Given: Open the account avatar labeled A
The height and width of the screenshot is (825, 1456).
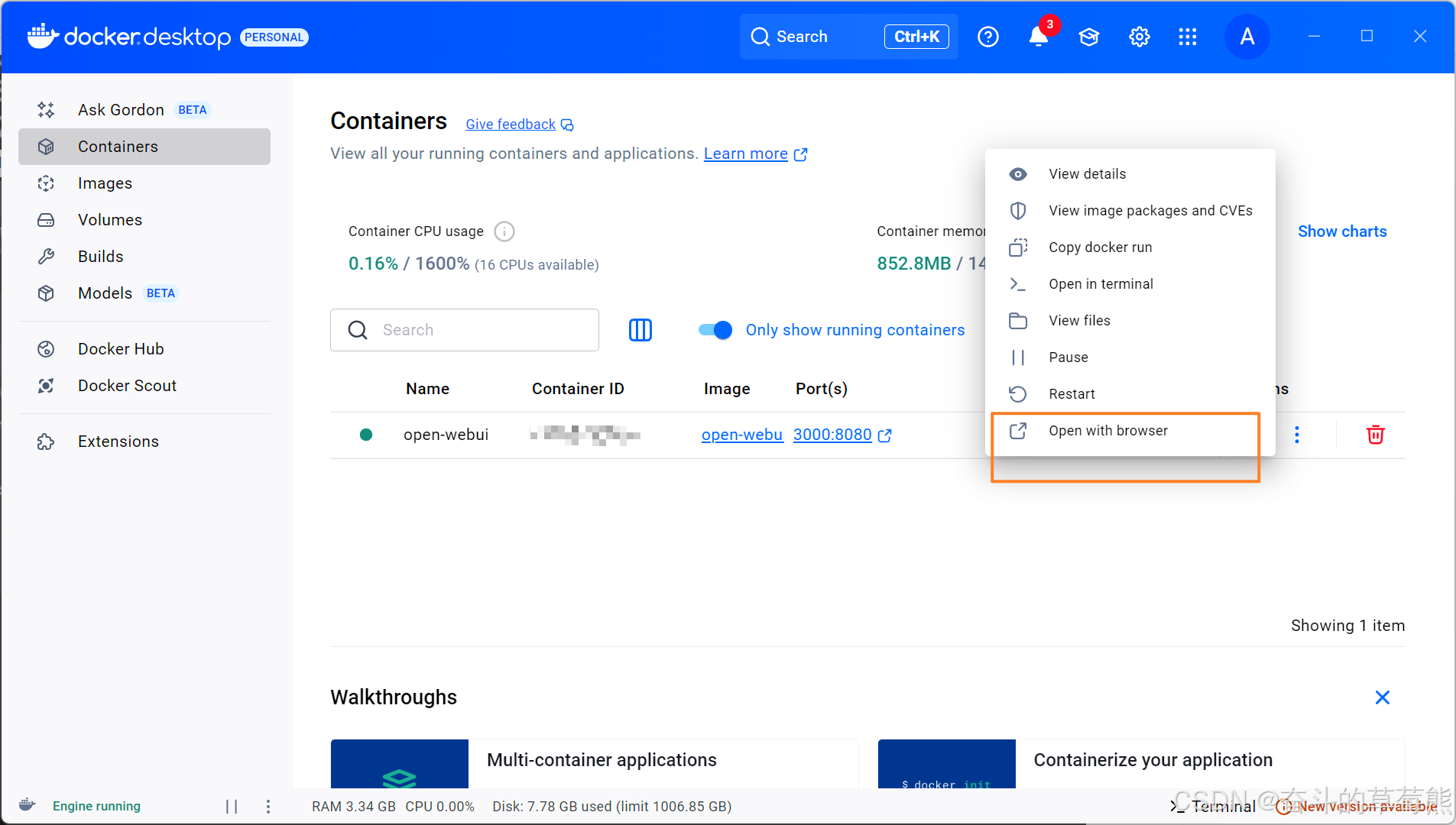Looking at the screenshot, I should point(1247,37).
